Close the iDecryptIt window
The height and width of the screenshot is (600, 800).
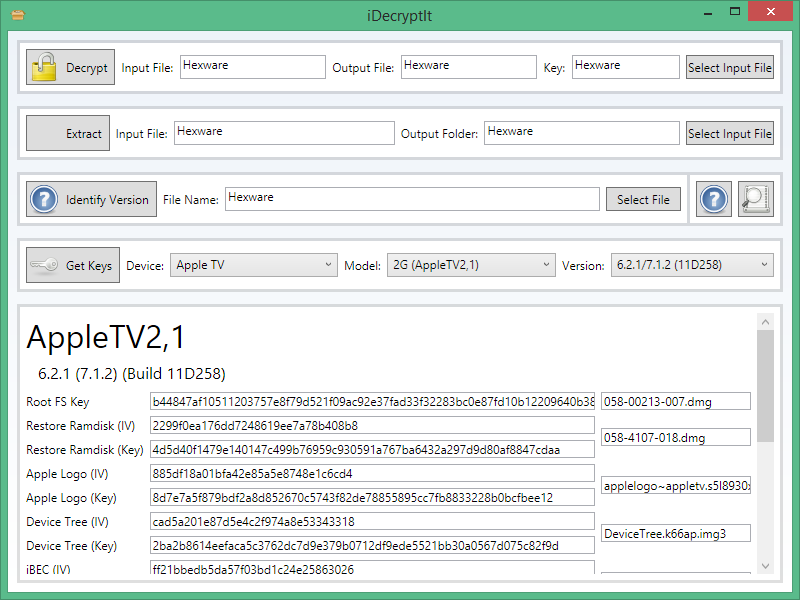coord(770,11)
